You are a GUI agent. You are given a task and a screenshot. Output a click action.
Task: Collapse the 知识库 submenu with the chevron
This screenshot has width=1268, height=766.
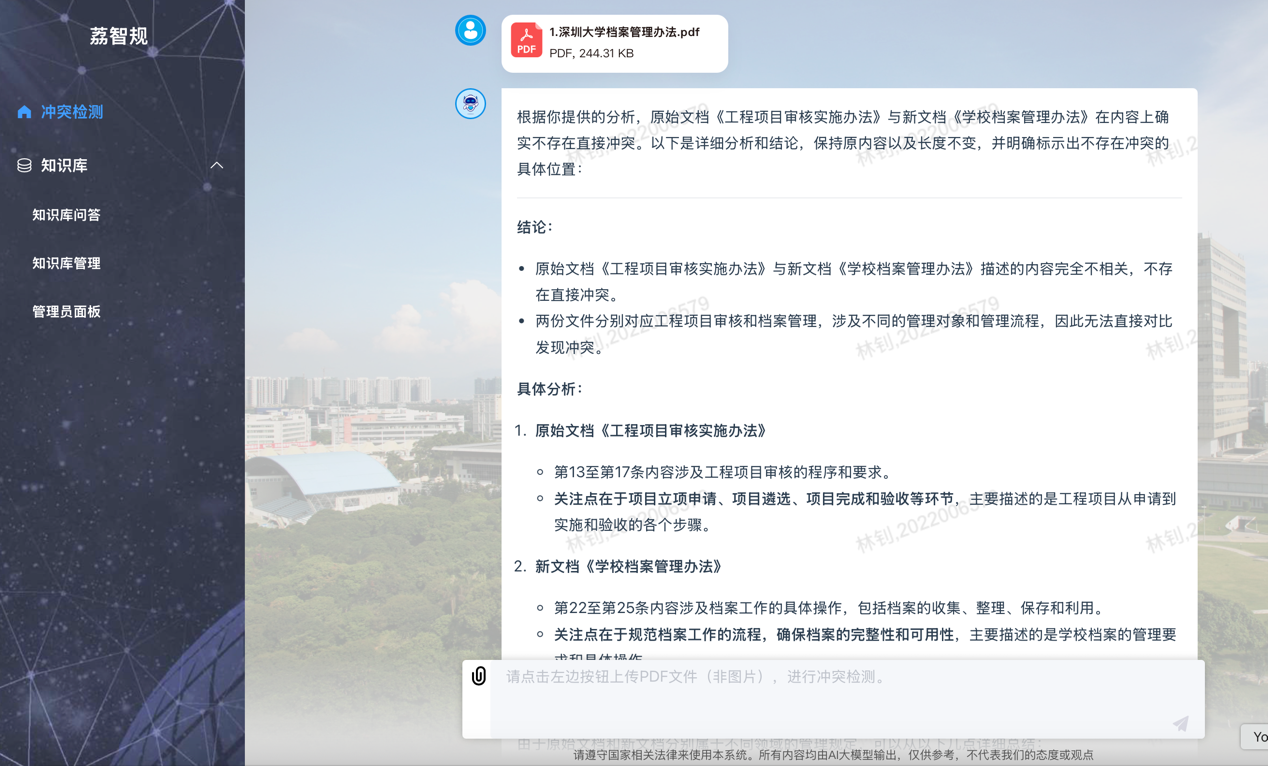[x=217, y=165]
